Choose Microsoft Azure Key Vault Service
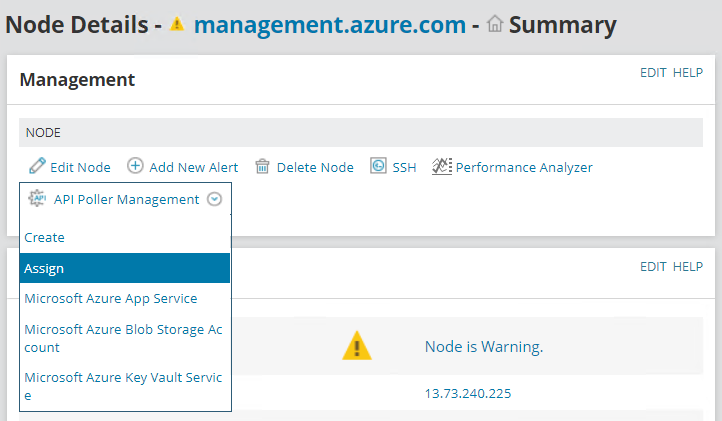The image size is (722, 421). (123, 386)
